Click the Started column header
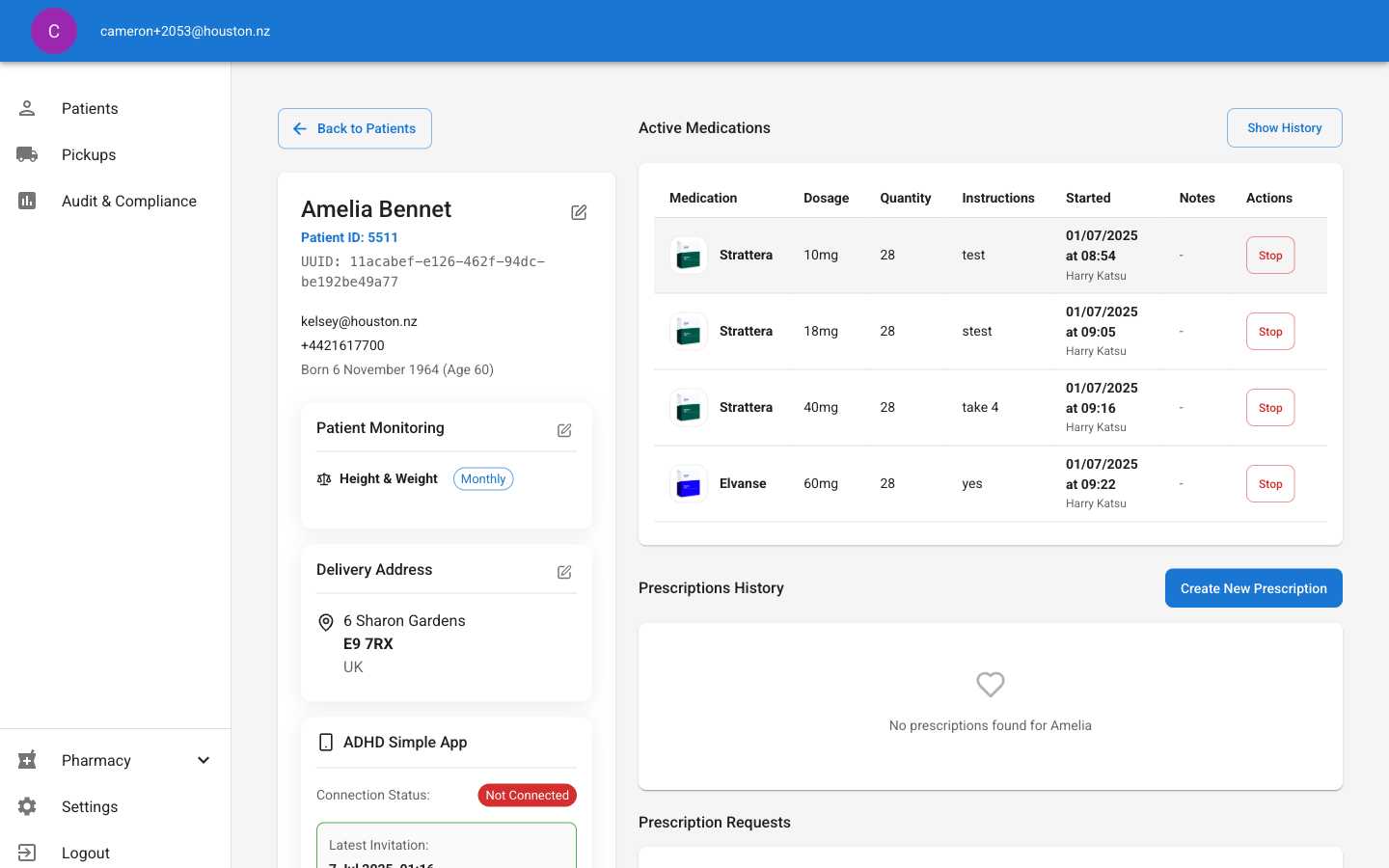 [1088, 198]
